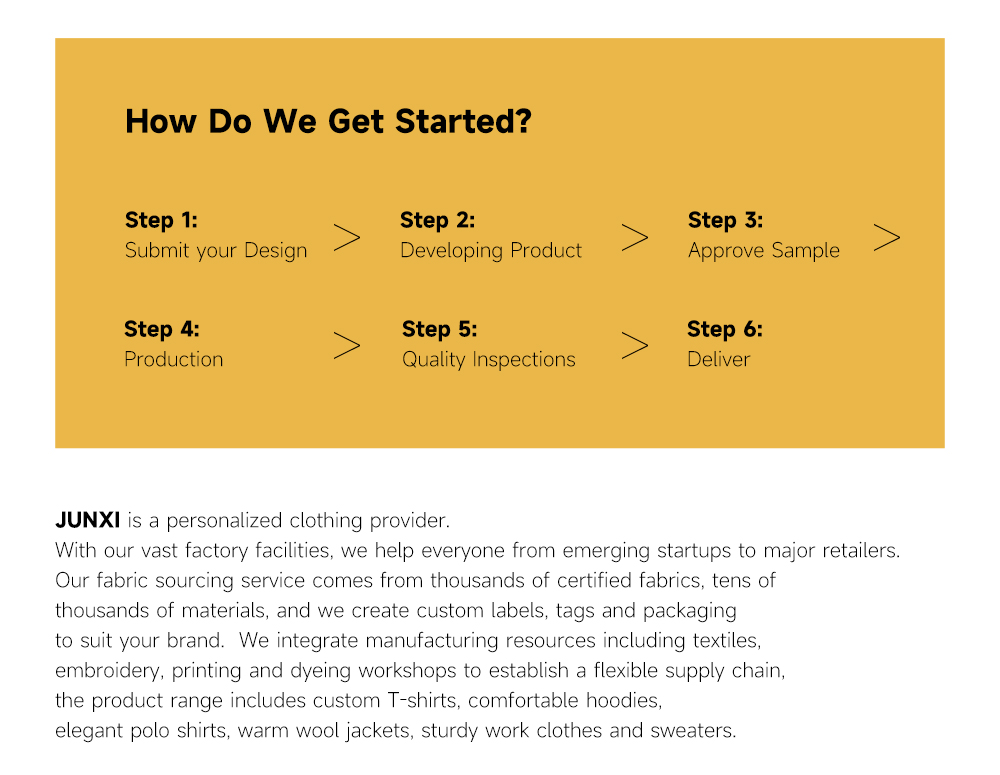Click the 'Step 2:' label
This screenshot has width=1000, height=775.
point(438,220)
